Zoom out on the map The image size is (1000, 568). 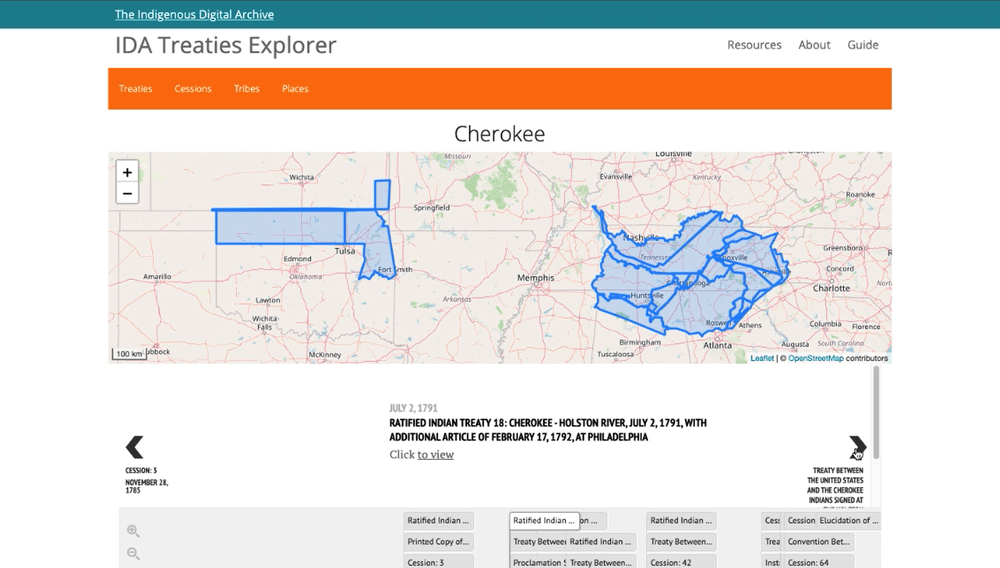click(127, 194)
